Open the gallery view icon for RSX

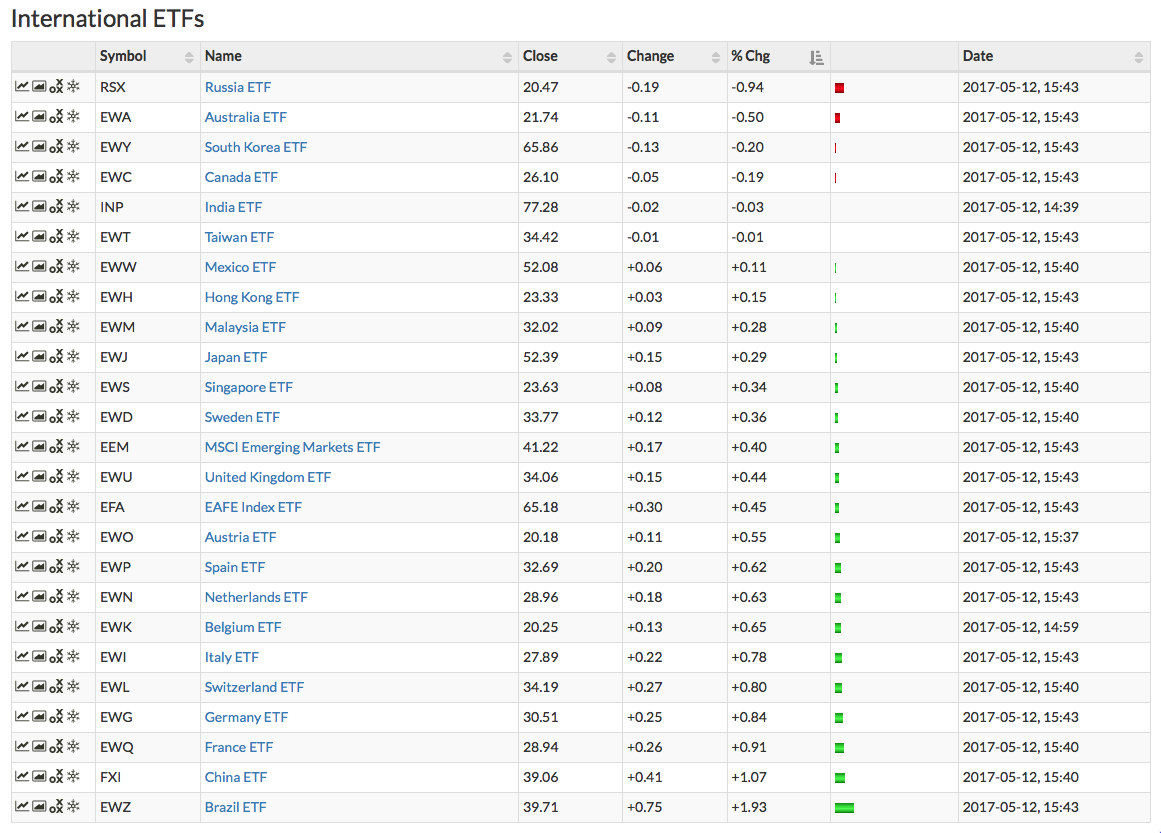39,87
